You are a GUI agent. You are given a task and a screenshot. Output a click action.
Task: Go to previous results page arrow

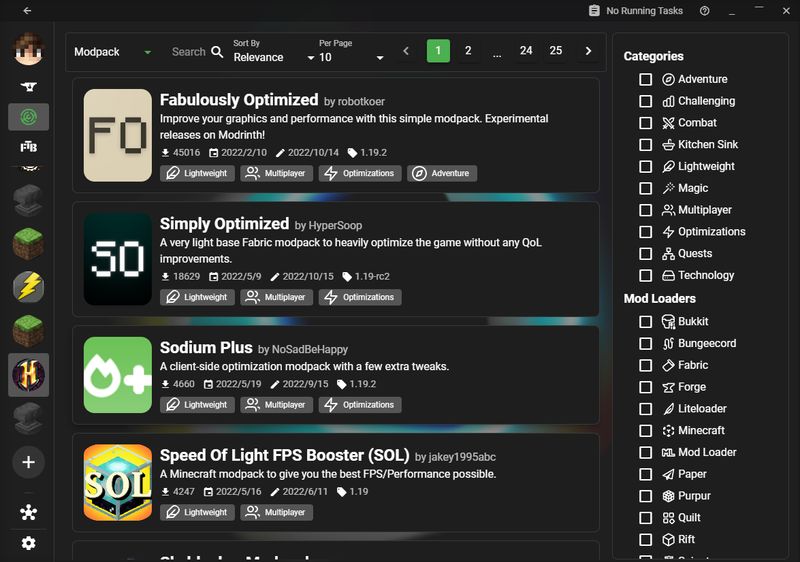(x=406, y=50)
